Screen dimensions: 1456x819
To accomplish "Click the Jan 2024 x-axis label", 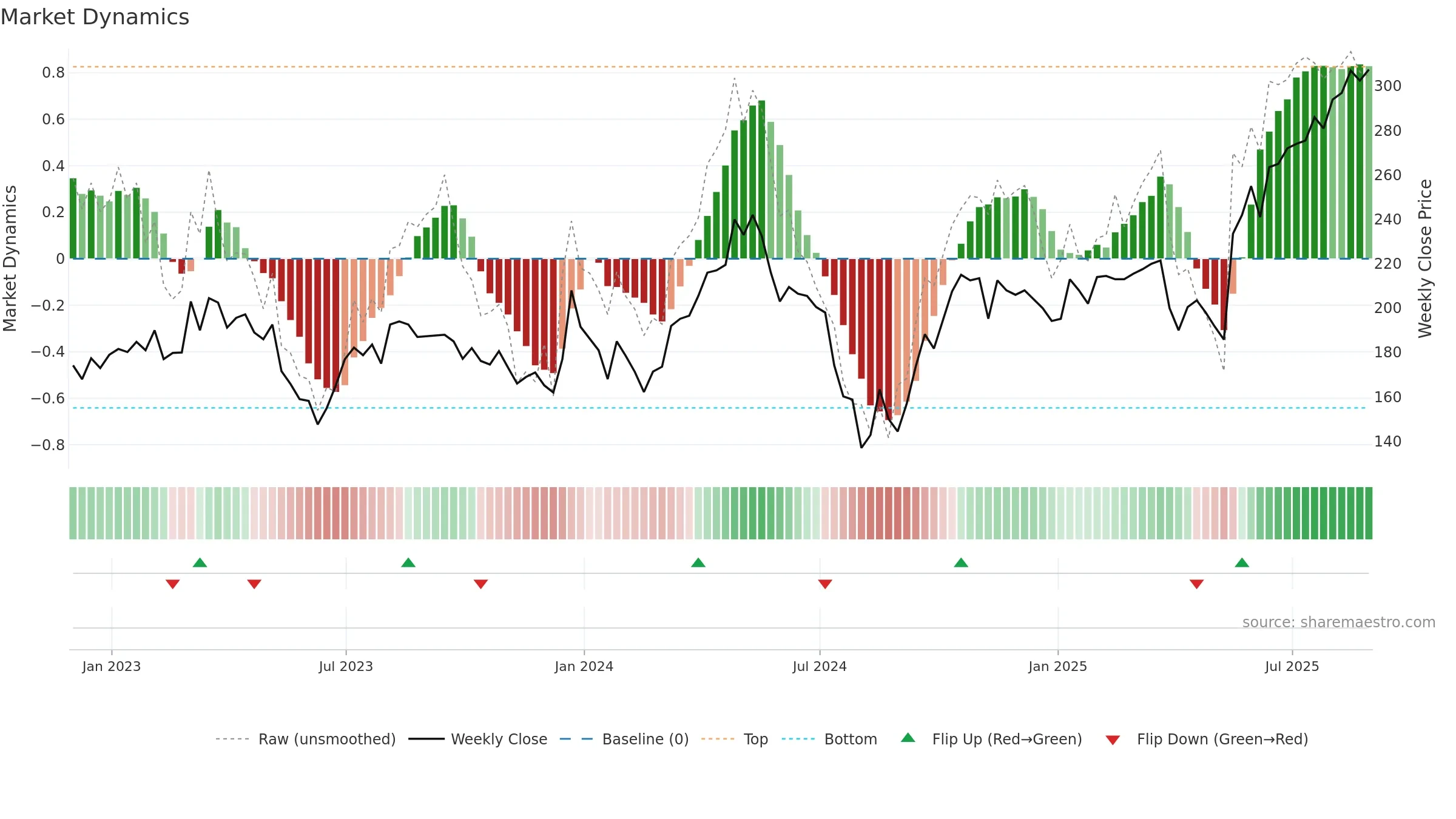I will pyautogui.click(x=584, y=666).
